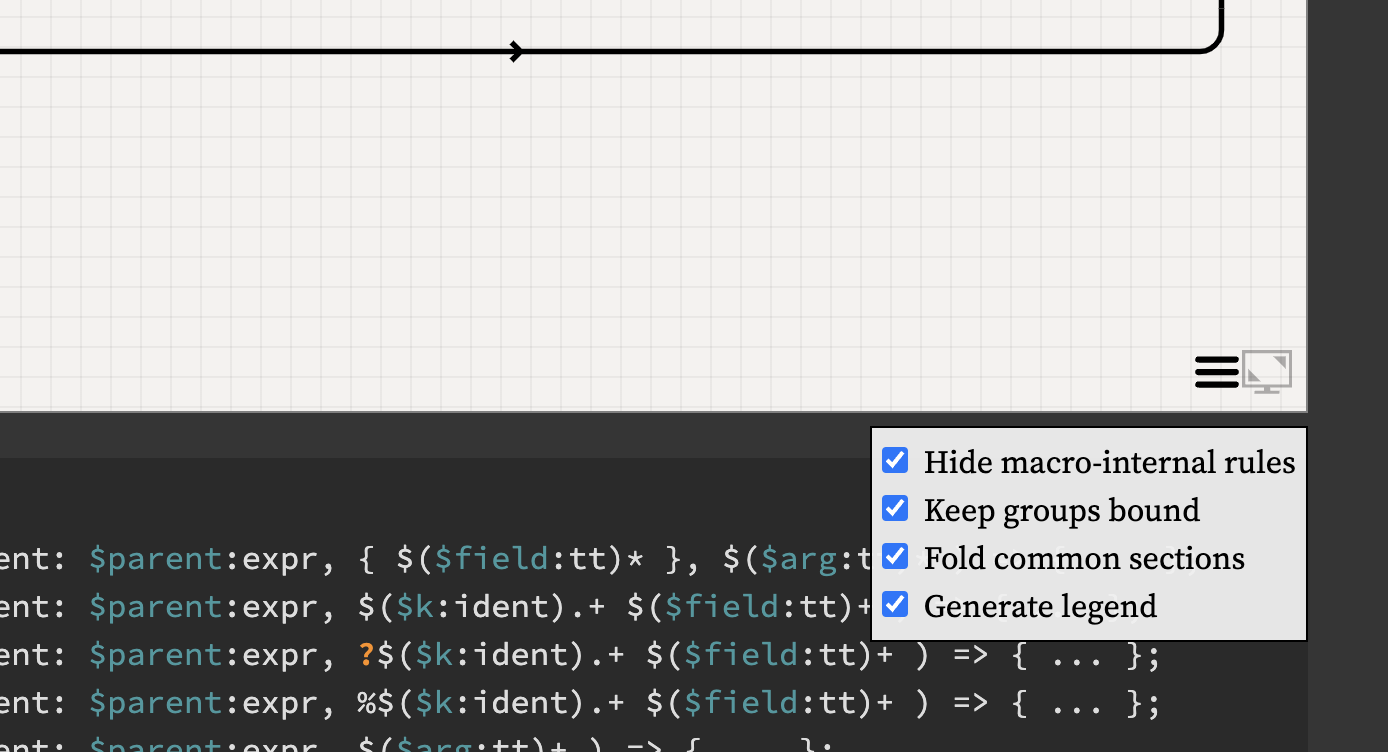1388x752 pixels.
Task: Toggle "Fold common sections" off
Action: 894,556
